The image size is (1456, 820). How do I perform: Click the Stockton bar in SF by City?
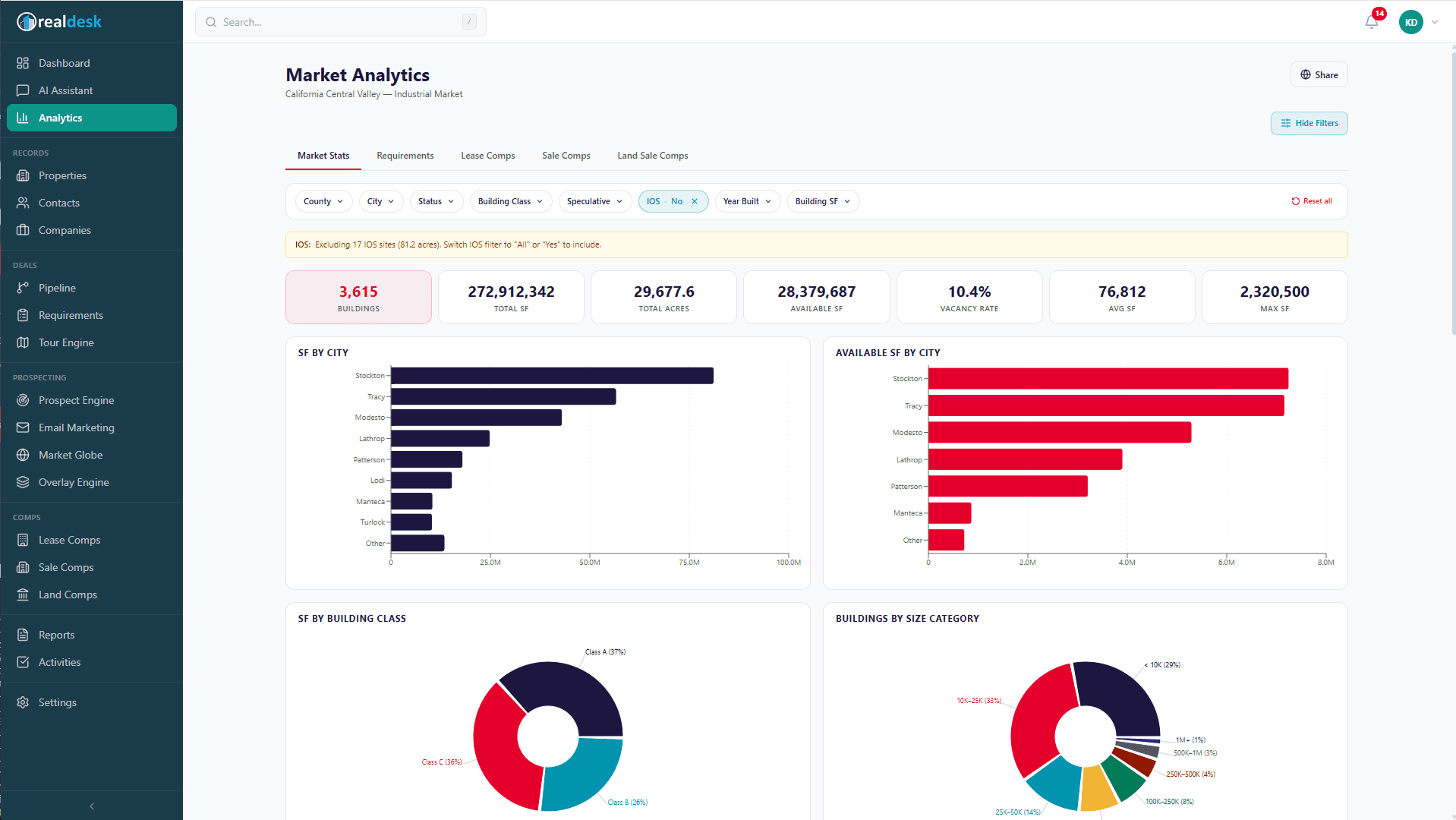pos(552,376)
